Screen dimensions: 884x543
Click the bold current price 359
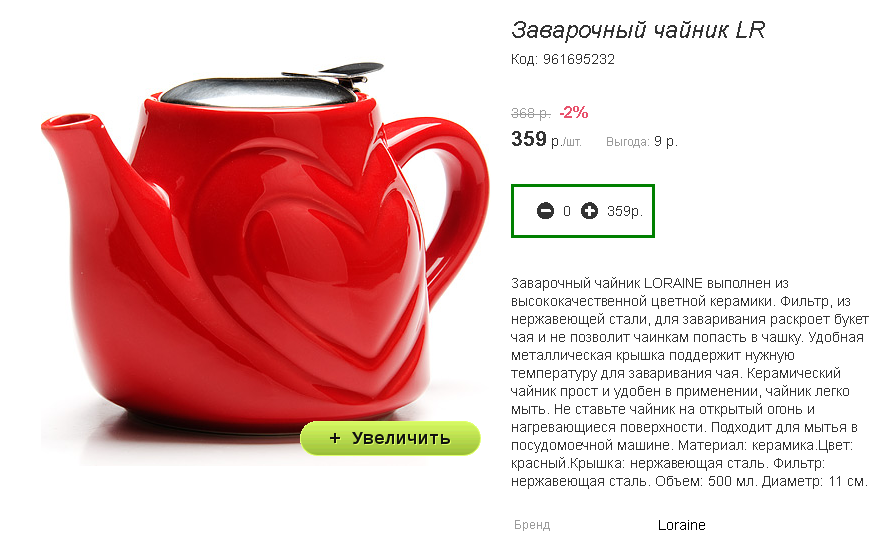[529, 139]
